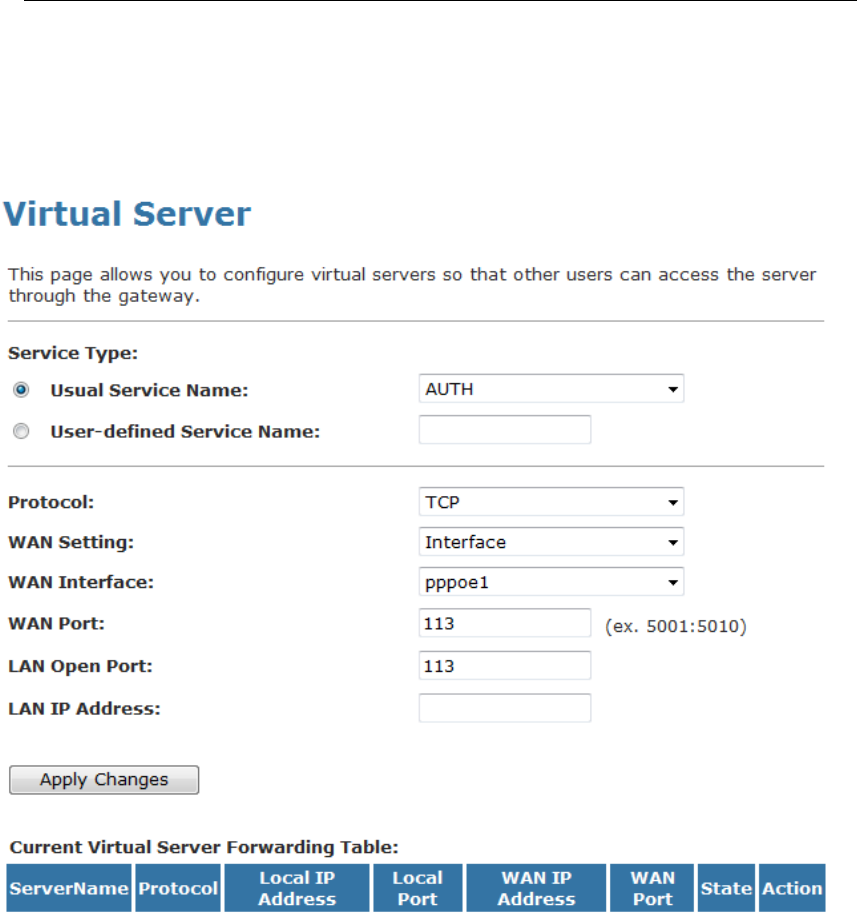Open the AUTH service name dropdown
The height and width of the screenshot is (916, 857).
tap(551, 388)
